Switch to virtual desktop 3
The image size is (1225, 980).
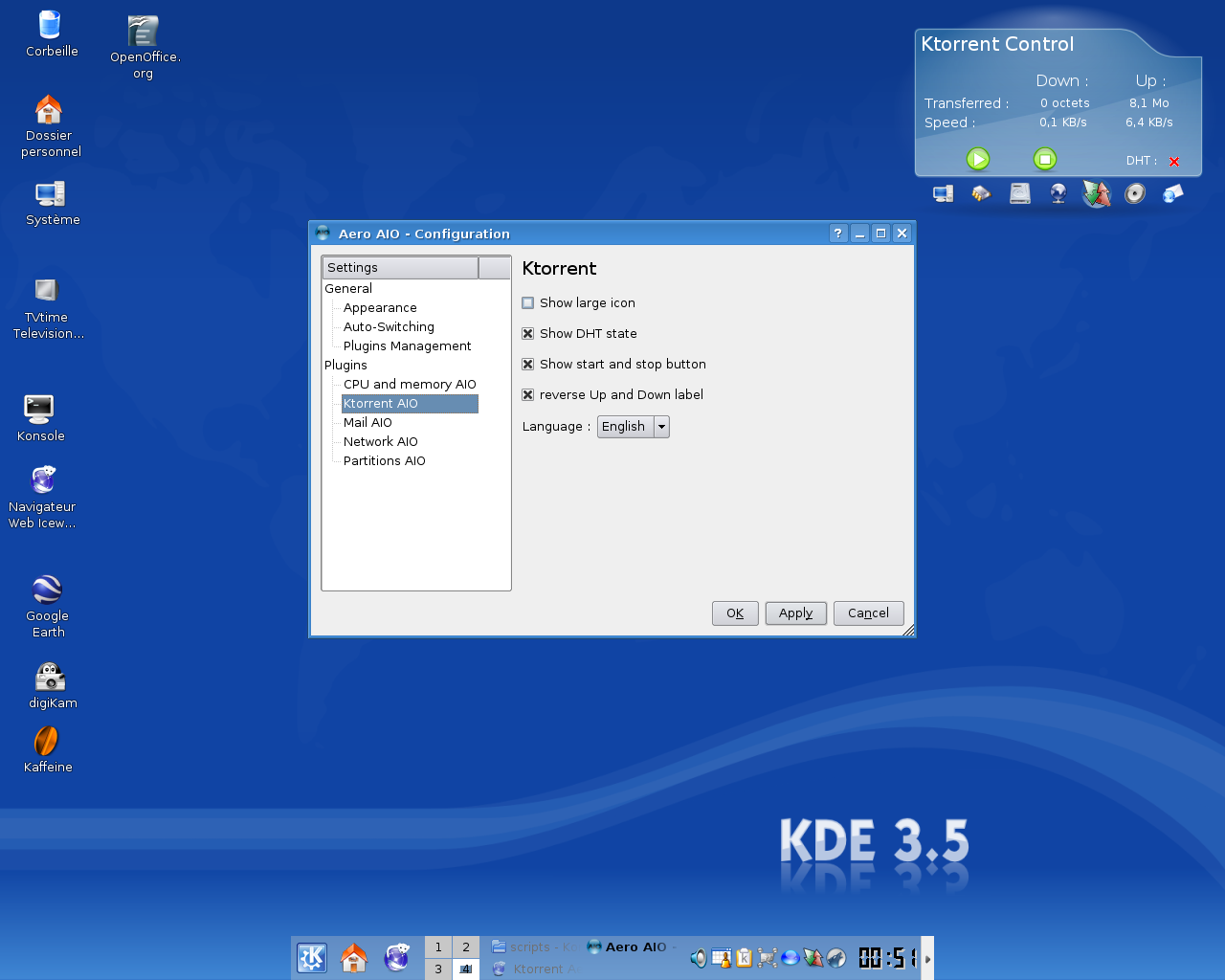tap(438, 969)
